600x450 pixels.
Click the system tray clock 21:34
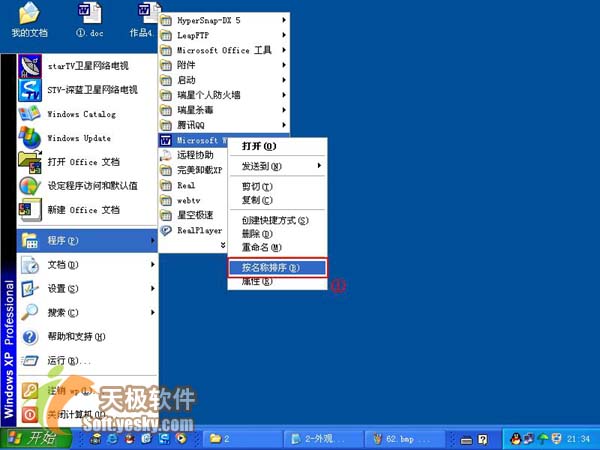point(578,439)
